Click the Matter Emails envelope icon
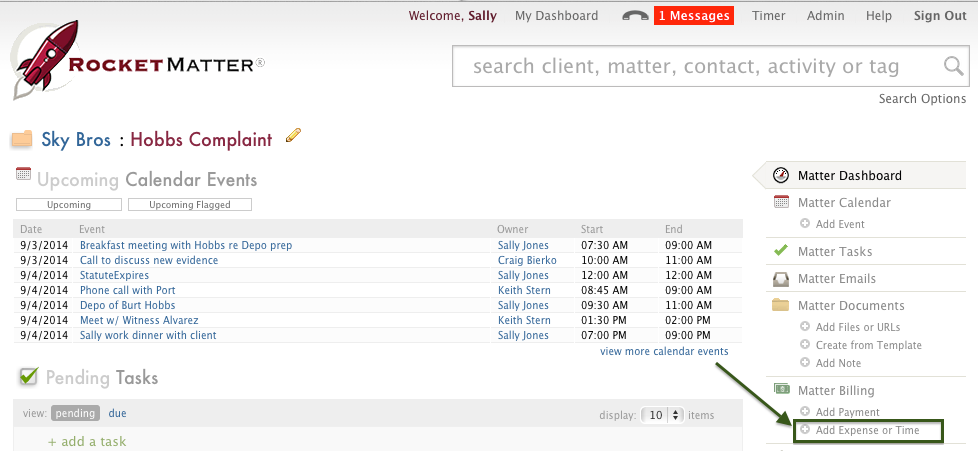The image size is (978, 451). pyautogui.click(x=781, y=279)
